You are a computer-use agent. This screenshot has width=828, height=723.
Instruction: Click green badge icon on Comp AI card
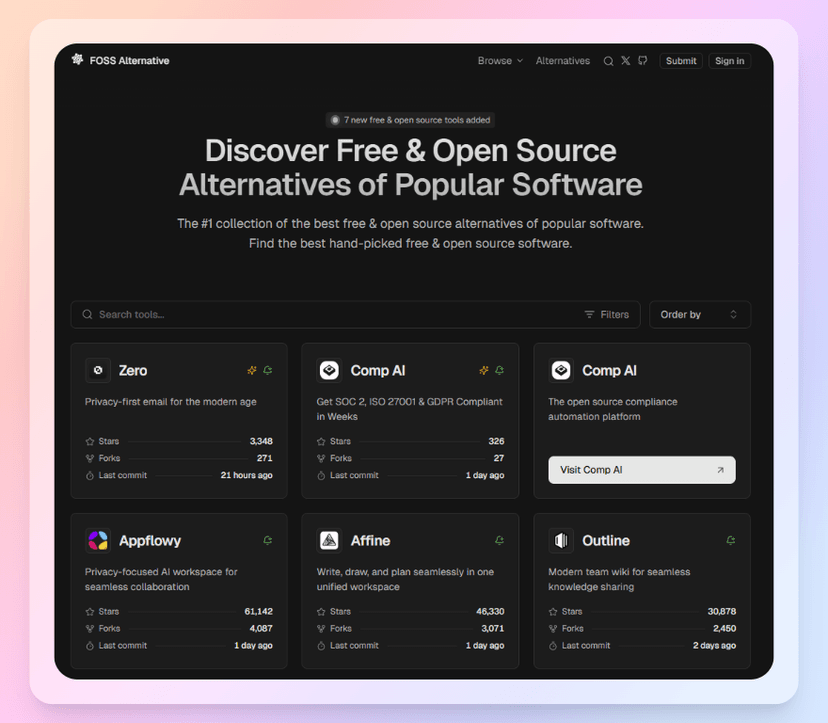pyautogui.click(x=500, y=370)
